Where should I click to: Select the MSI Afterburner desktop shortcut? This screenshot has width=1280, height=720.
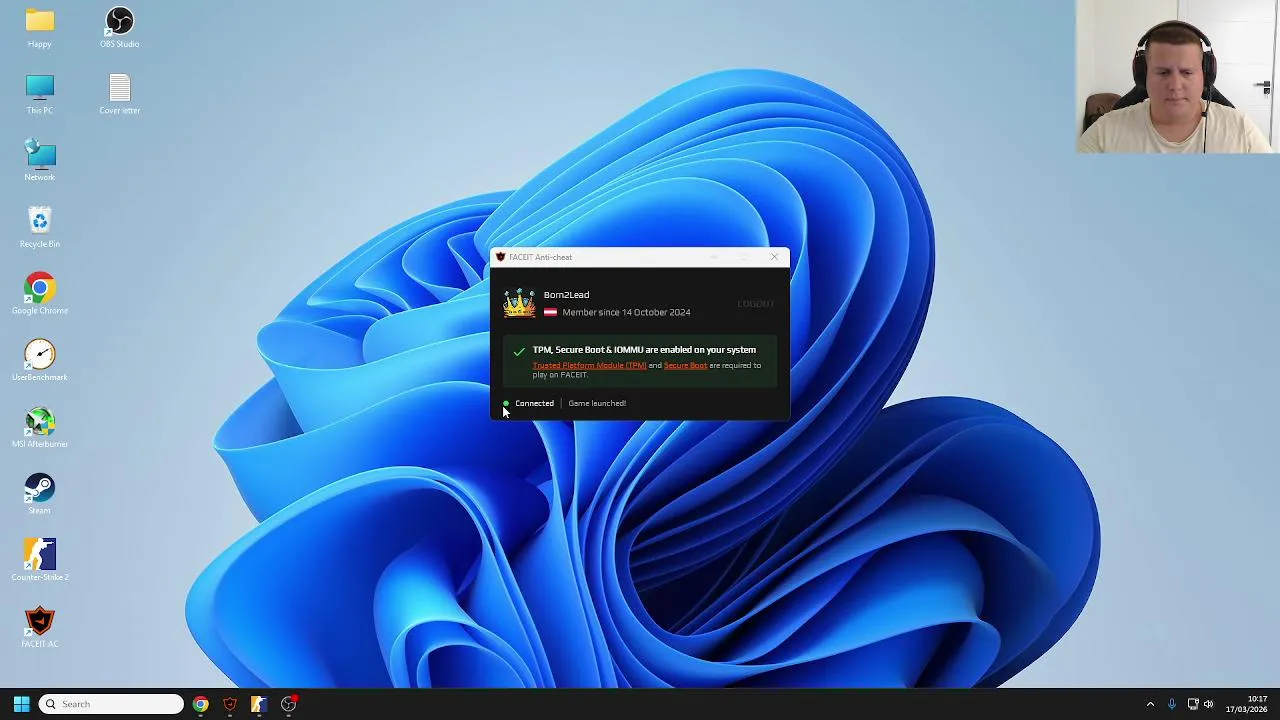[x=40, y=428]
